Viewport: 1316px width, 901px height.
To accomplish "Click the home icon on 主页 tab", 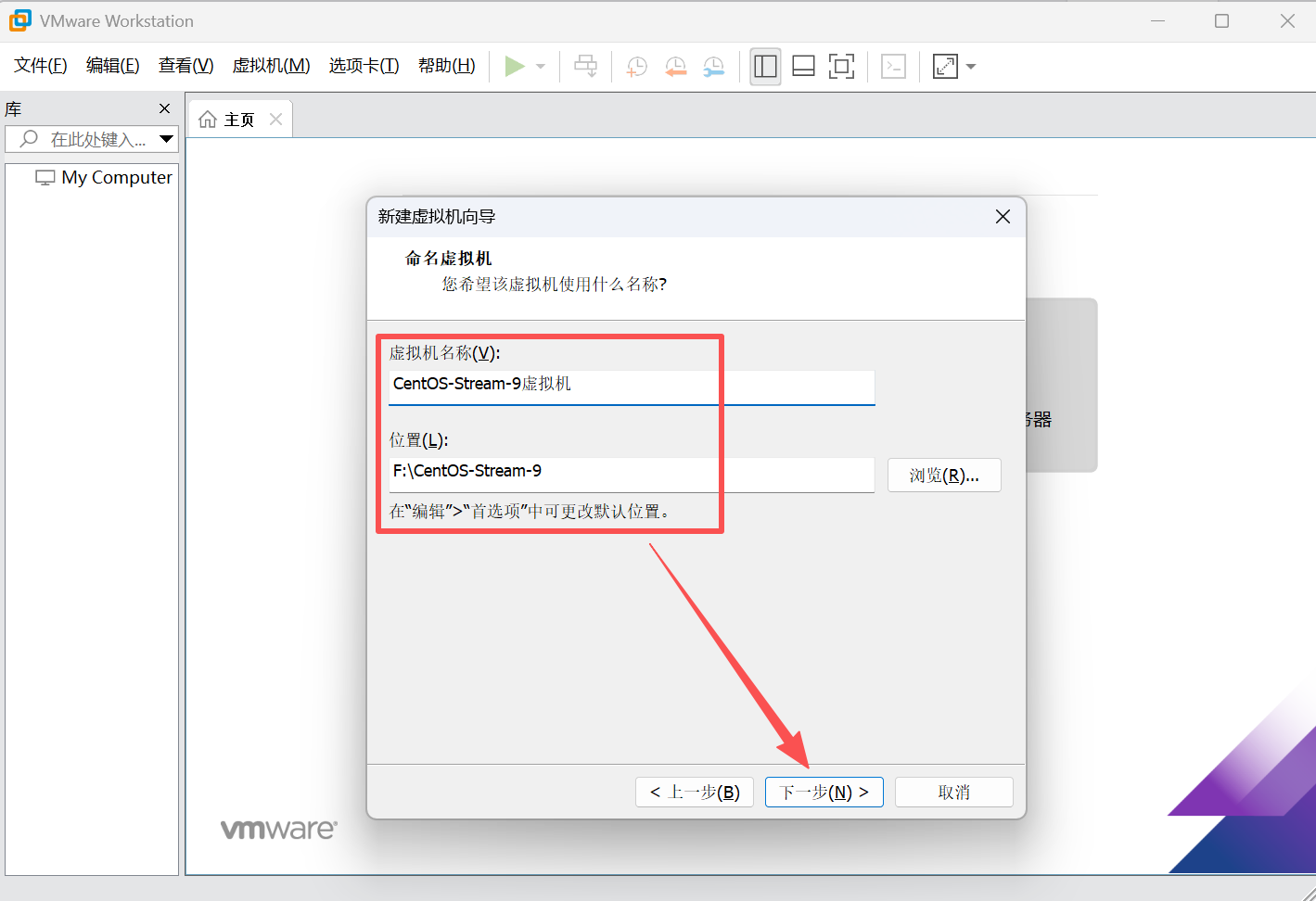I will [208, 120].
